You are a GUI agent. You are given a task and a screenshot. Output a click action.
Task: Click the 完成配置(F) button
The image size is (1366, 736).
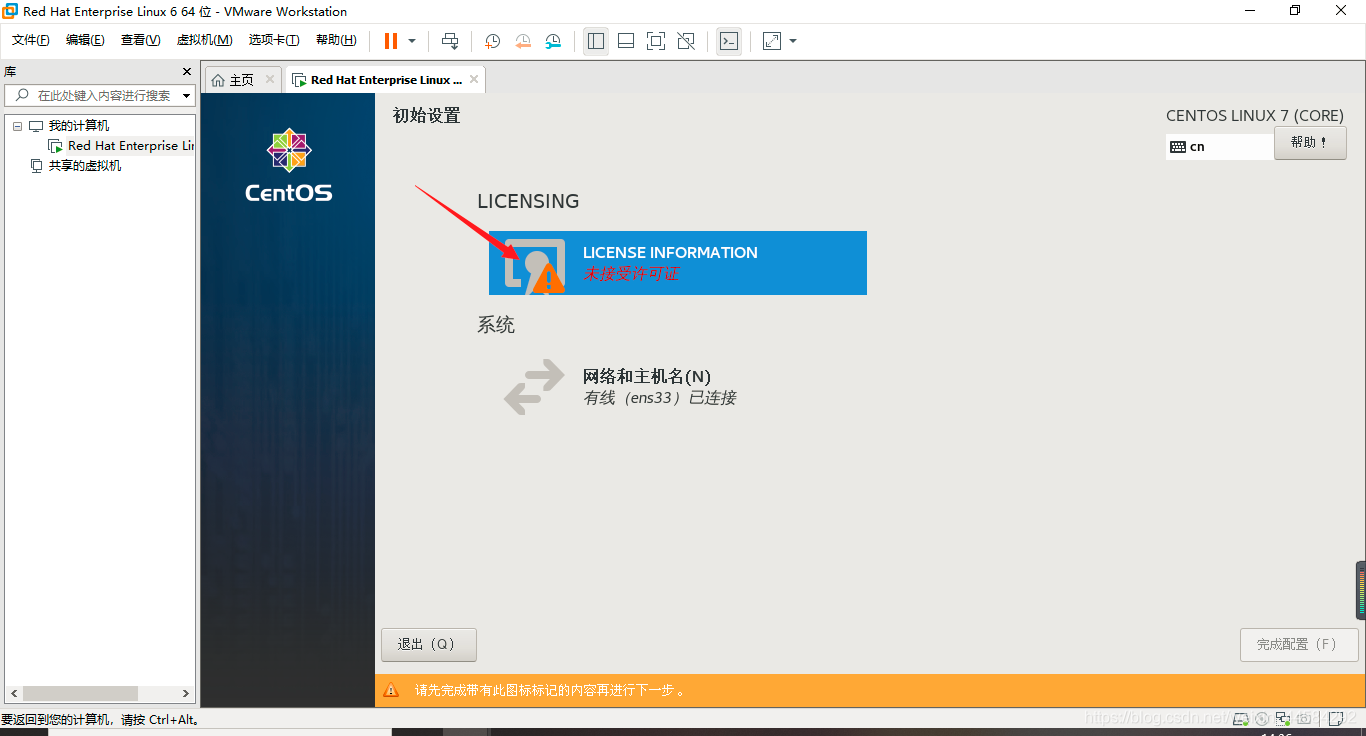click(x=1299, y=645)
